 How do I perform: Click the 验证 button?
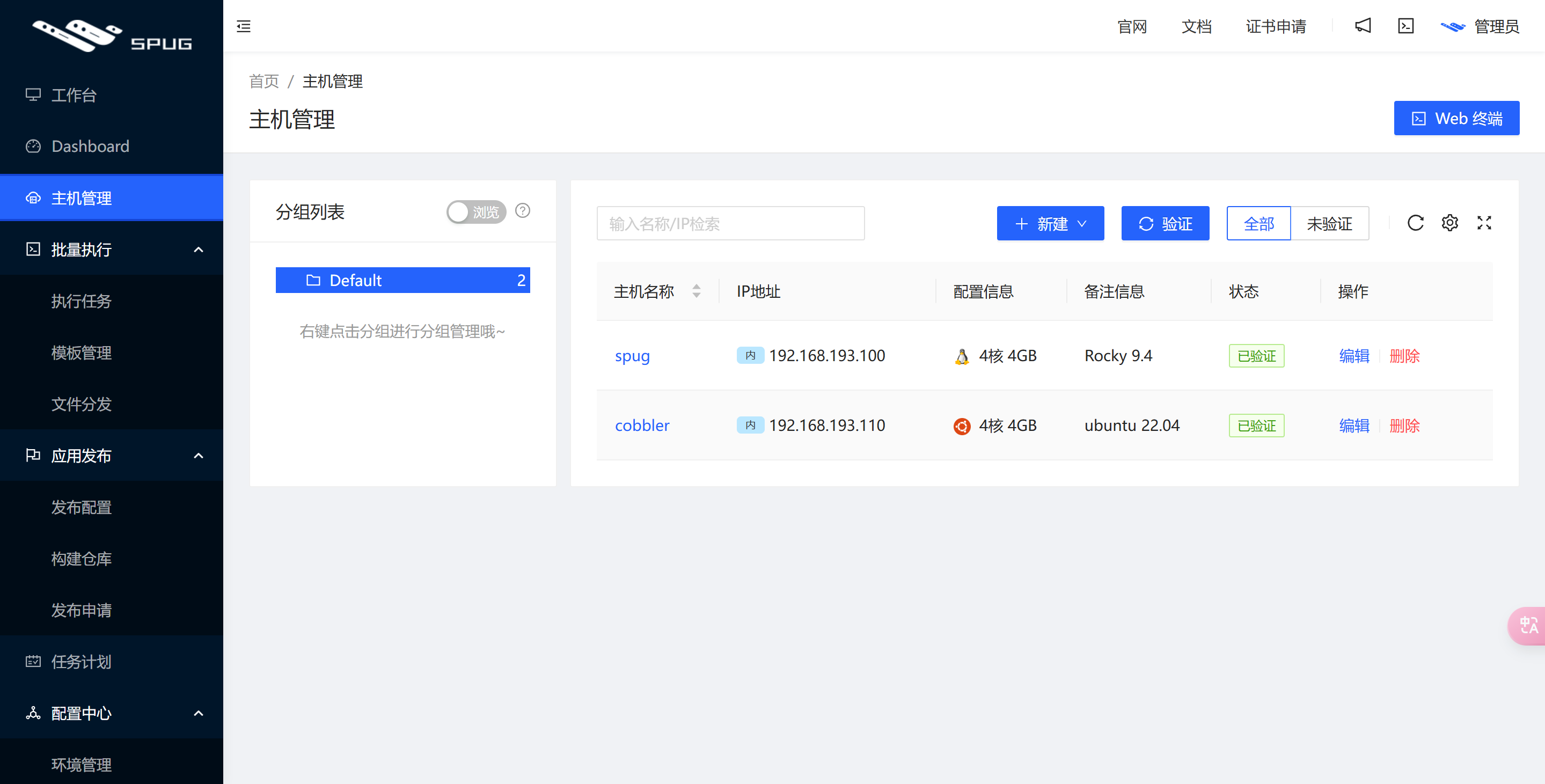click(1165, 224)
